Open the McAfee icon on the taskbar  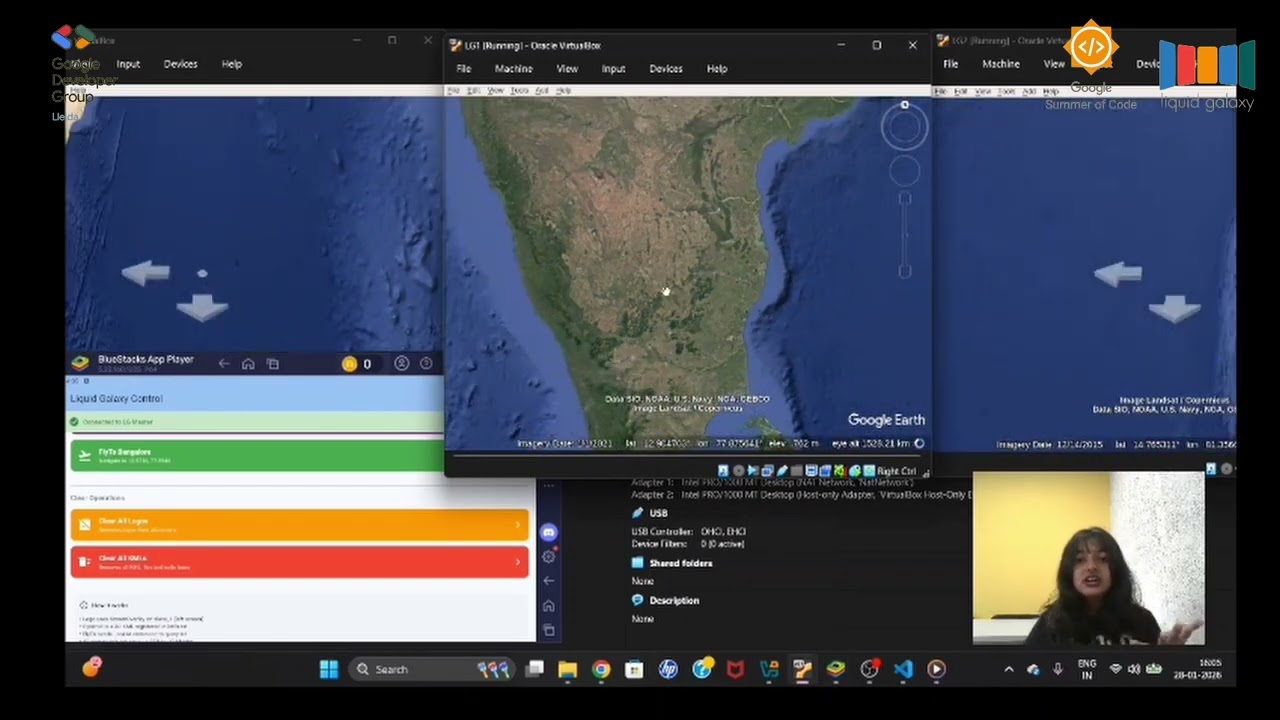coord(735,669)
